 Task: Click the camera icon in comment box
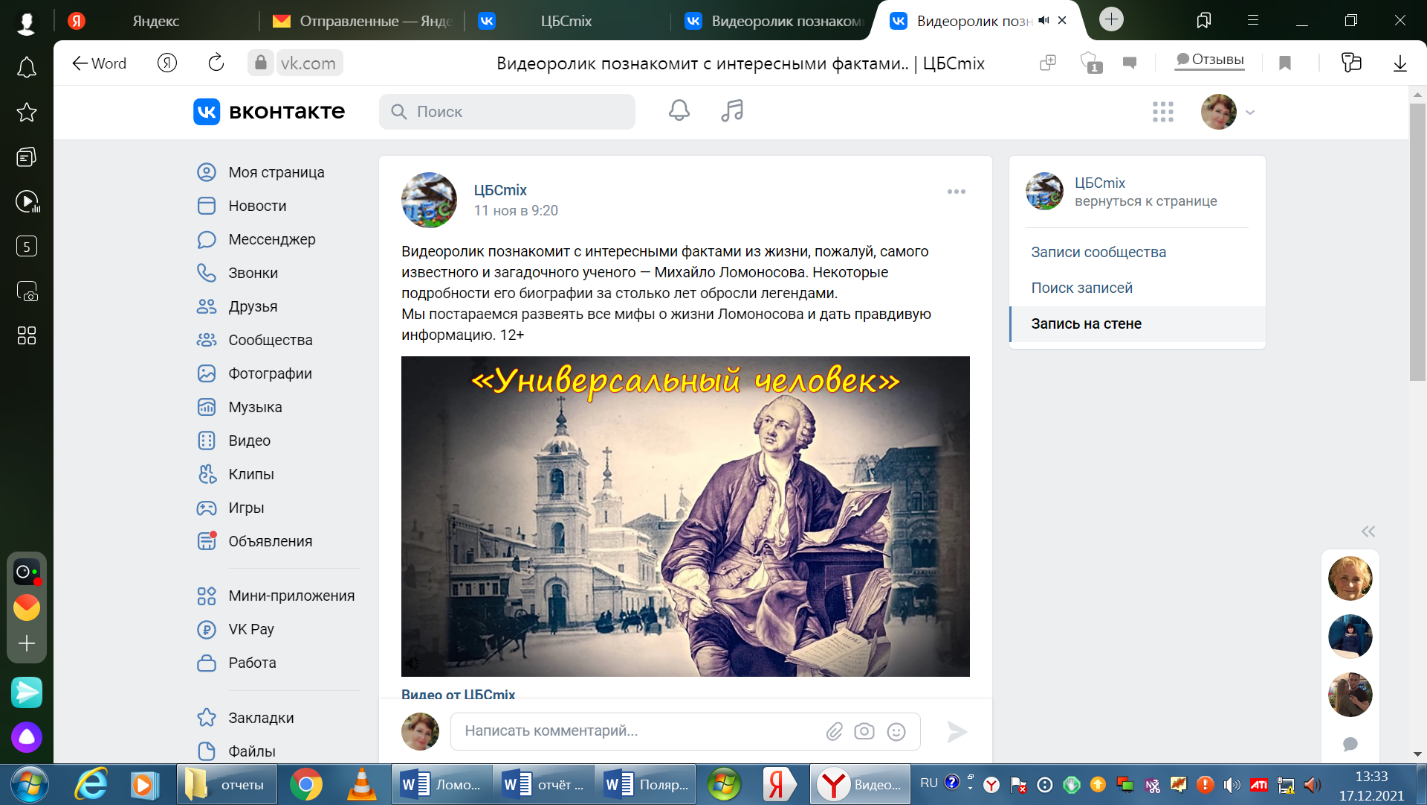864,731
